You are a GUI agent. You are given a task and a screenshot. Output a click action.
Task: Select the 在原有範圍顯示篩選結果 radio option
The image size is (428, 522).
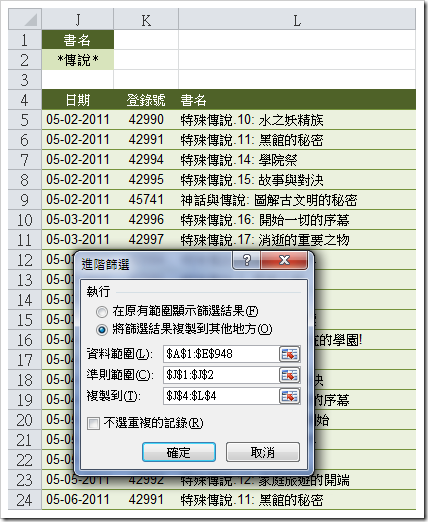tap(102, 312)
